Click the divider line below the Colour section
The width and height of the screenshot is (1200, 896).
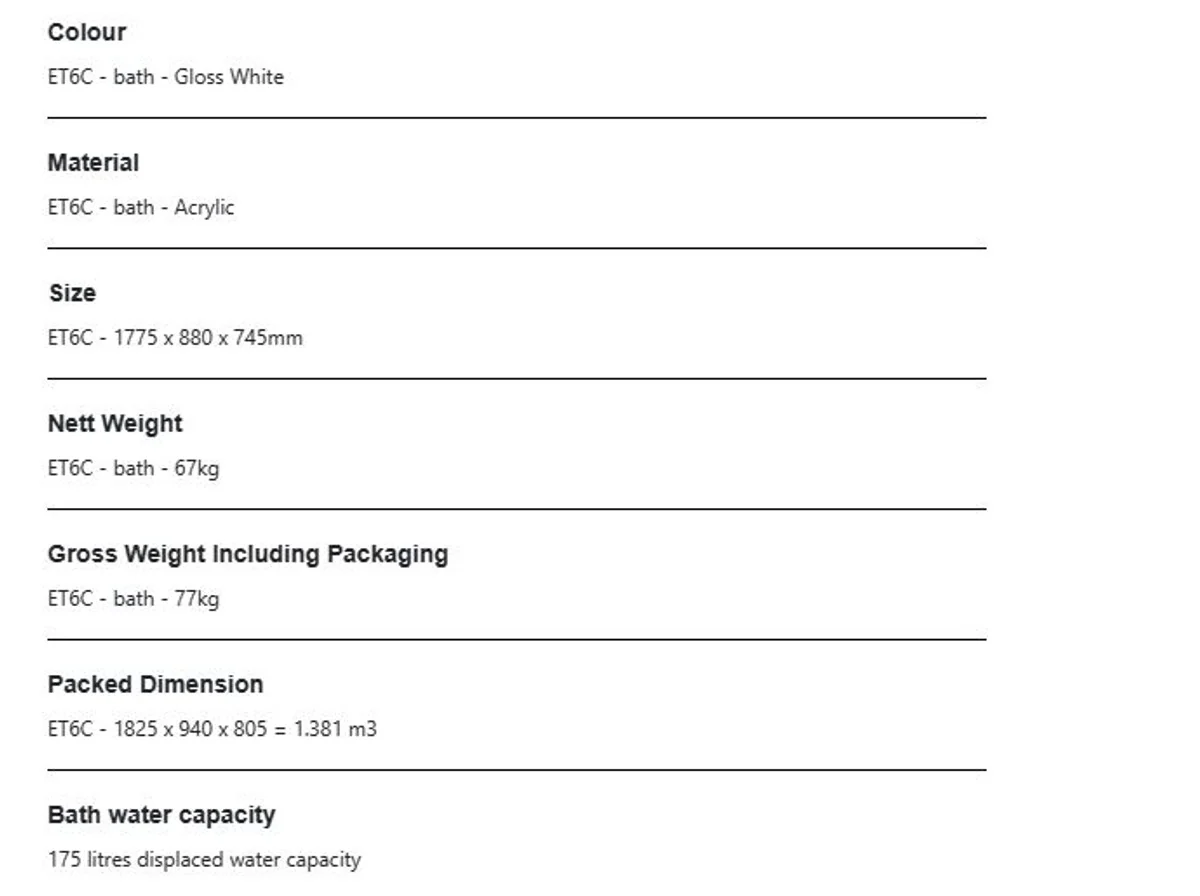point(516,118)
